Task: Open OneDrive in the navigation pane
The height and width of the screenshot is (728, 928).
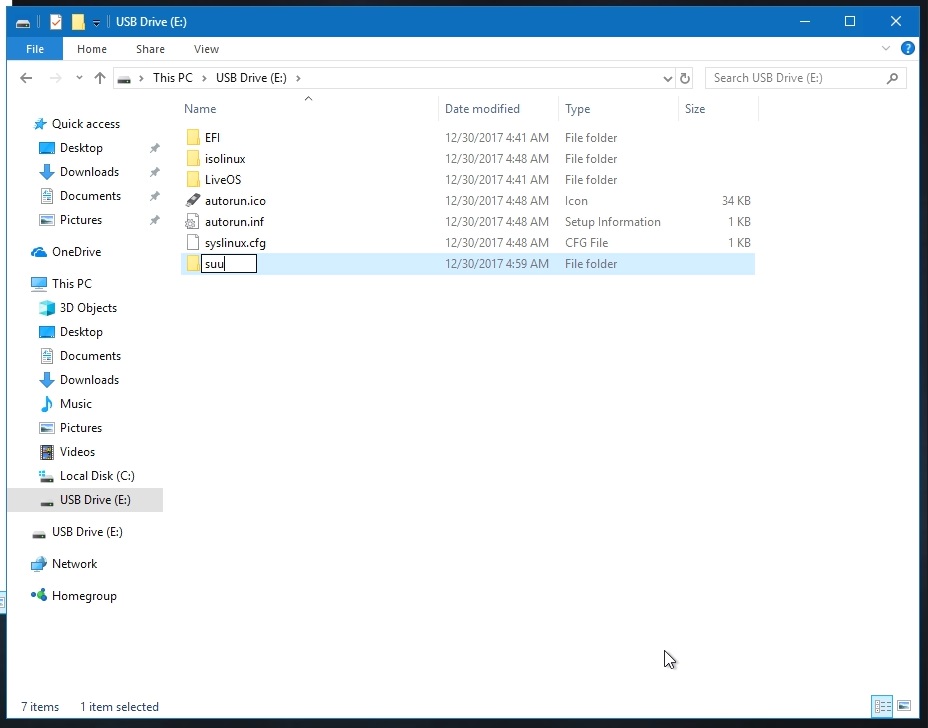Action: [x=76, y=252]
